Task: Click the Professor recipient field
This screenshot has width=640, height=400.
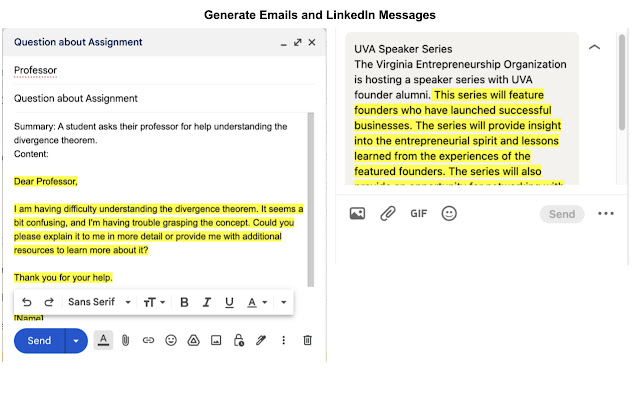Action: [x=36, y=70]
